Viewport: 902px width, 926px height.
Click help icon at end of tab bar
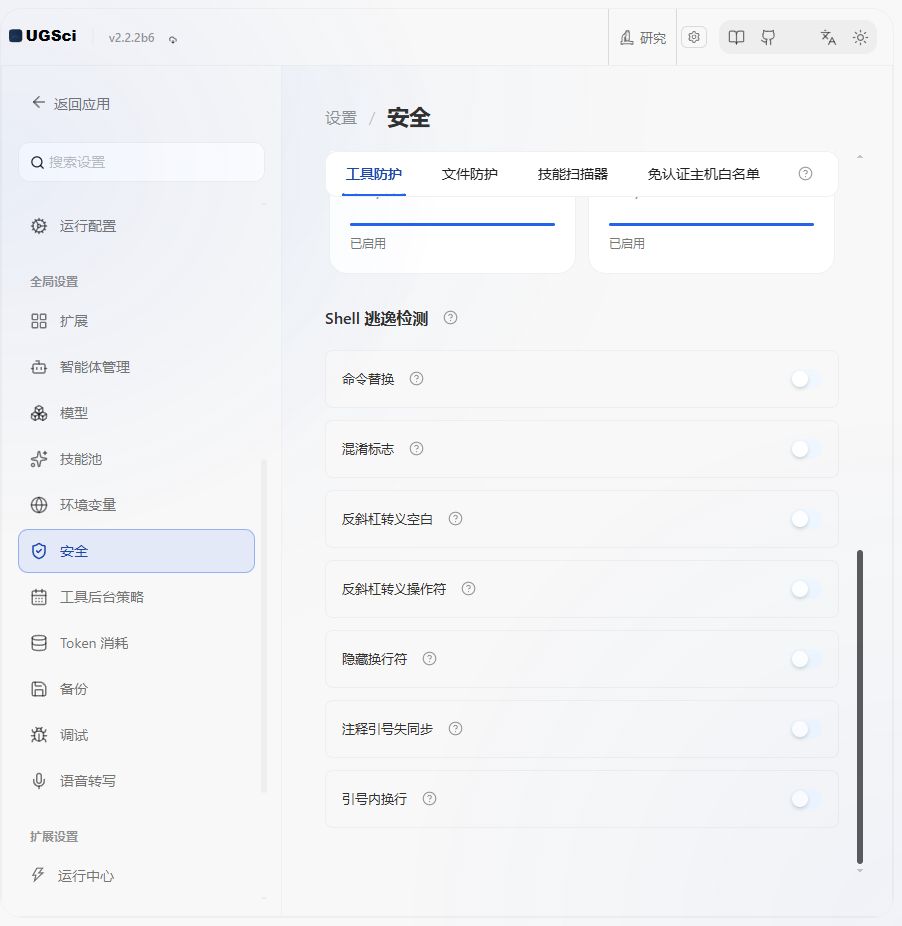pos(805,174)
